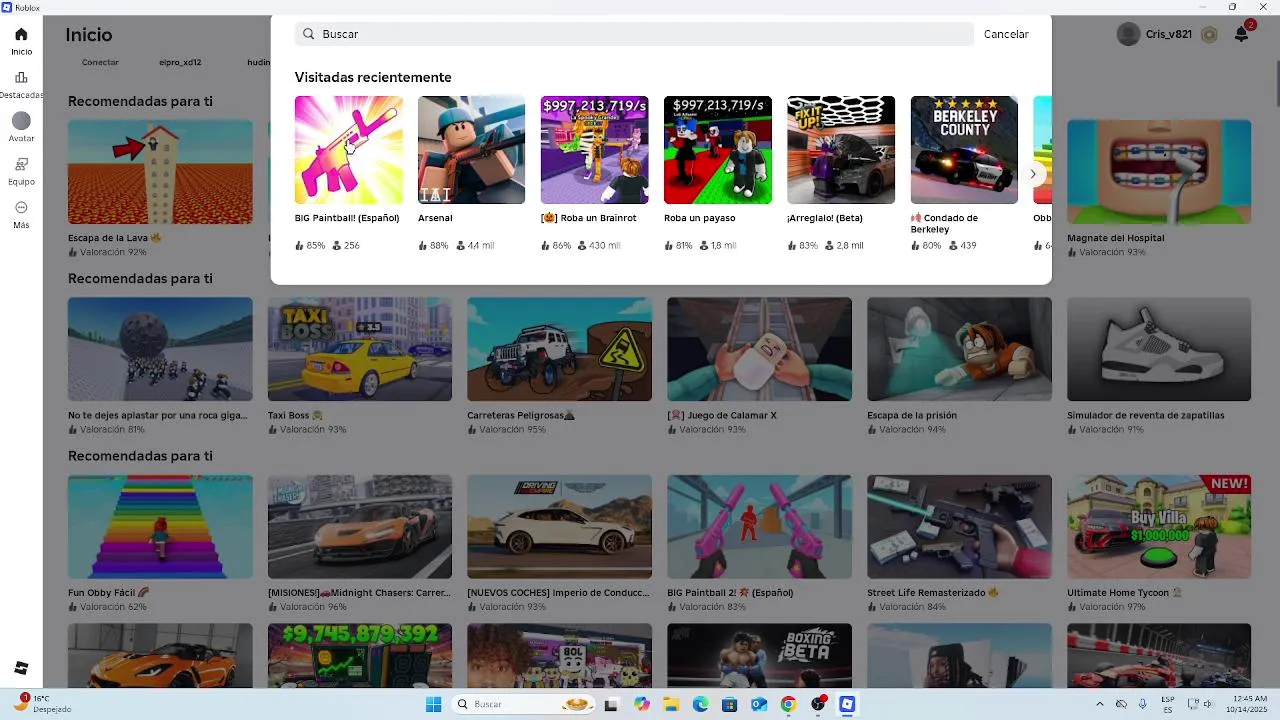Image resolution: width=1280 pixels, height=720 pixels.
Task: Click the microphone tray icon
Action: tap(1142, 704)
